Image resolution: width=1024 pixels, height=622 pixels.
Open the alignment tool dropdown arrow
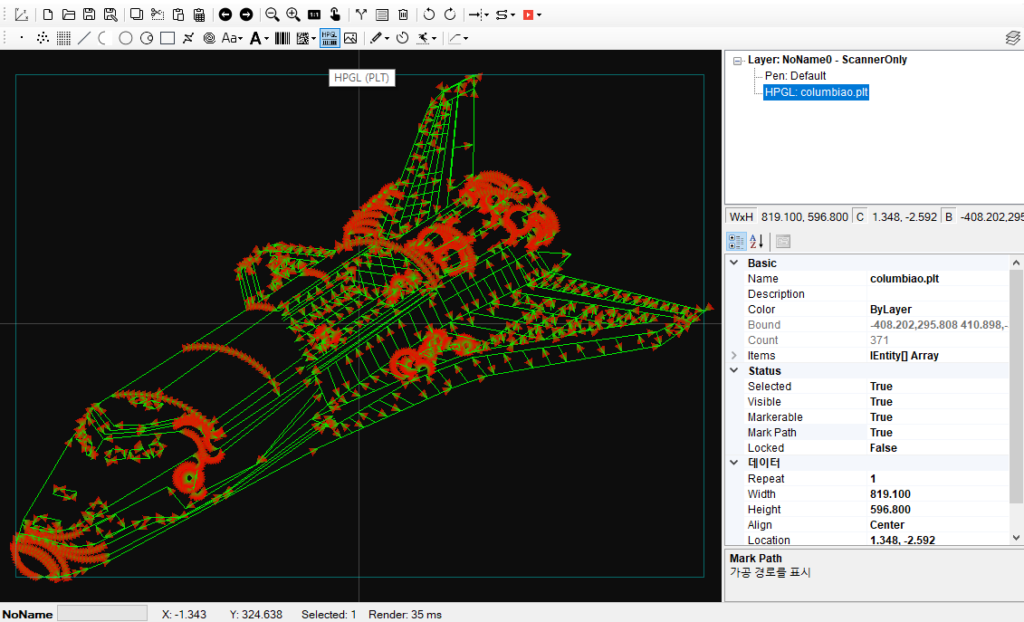tap(487, 15)
